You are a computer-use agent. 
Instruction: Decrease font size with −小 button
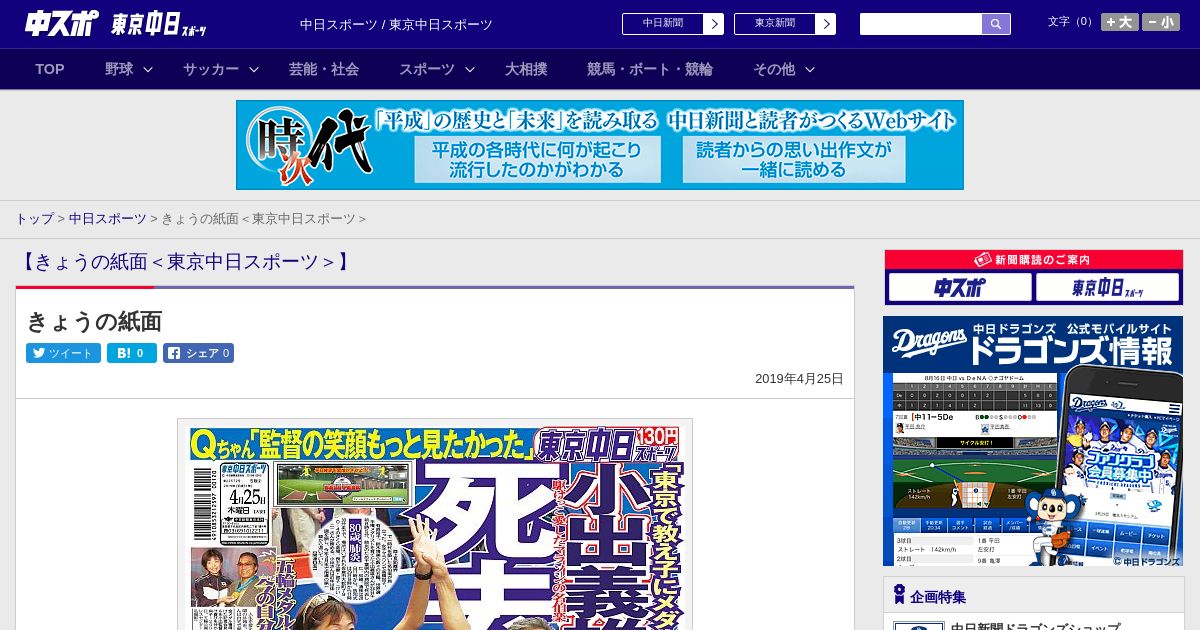(1161, 22)
